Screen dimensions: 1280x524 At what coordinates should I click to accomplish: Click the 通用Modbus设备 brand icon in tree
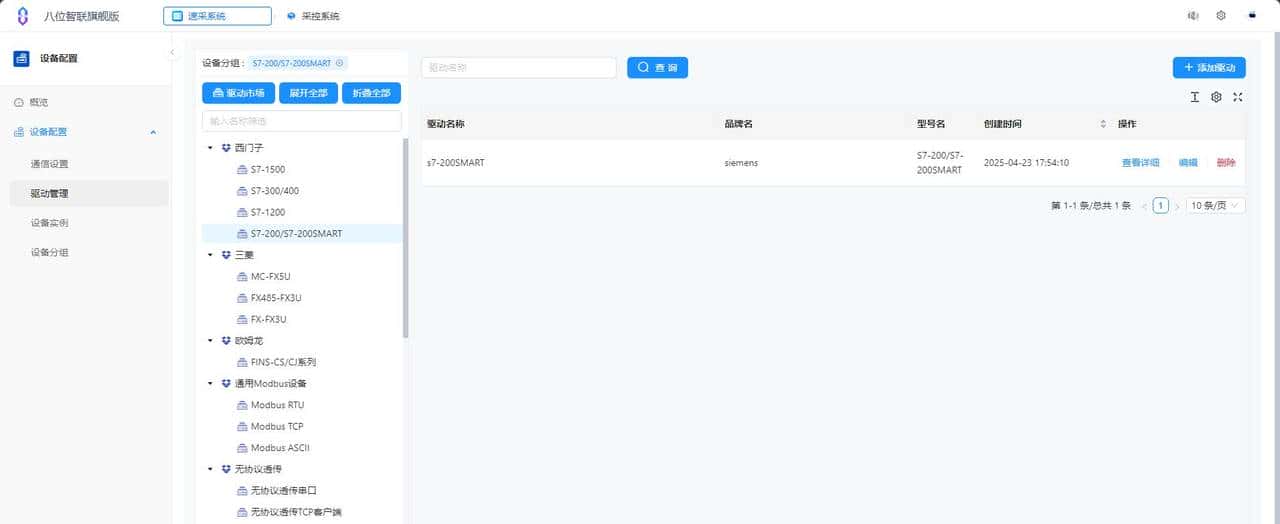pyautogui.click(x=226, y=384)
